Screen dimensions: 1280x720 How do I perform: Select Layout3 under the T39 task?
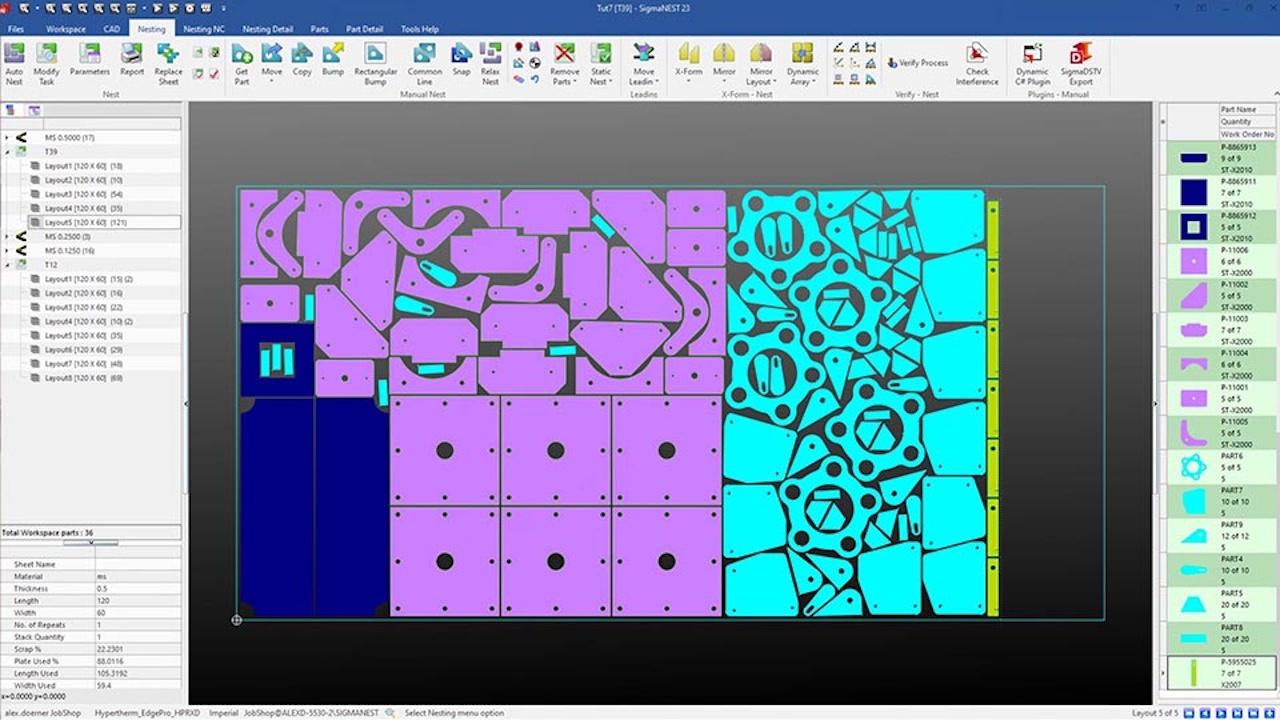82,194
